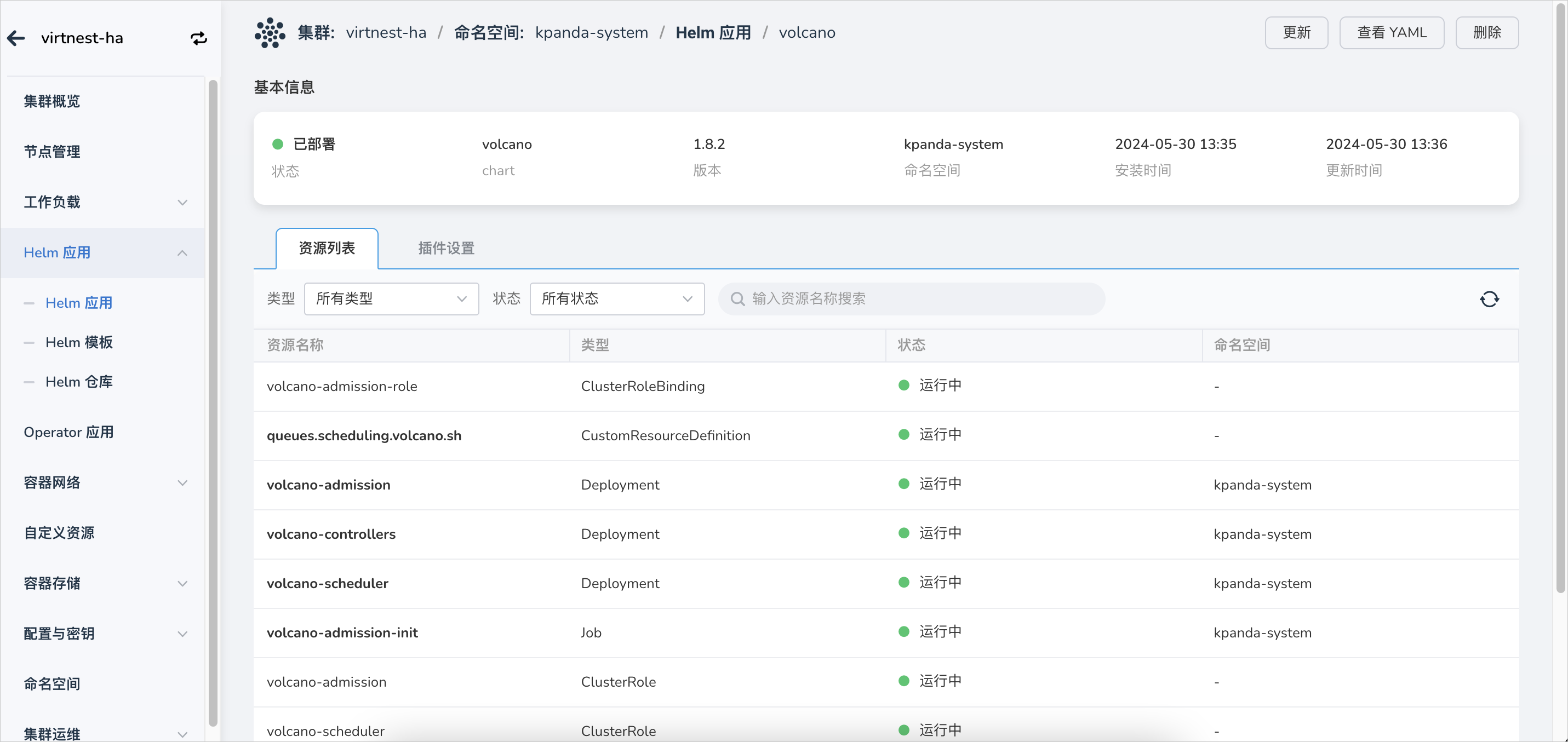Click volcano-scheduler ClusterRole resource name
This screenshot has width=1568, height=742.
[325, 732]
